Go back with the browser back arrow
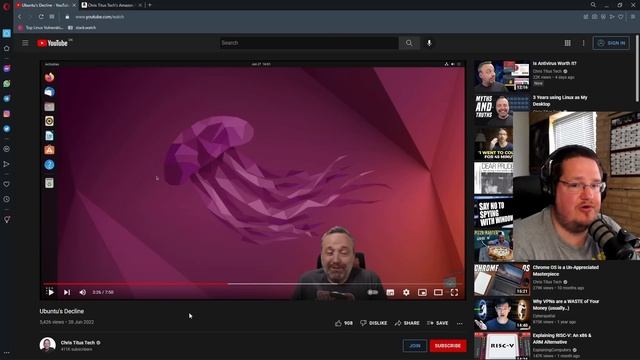 point(19,17)
